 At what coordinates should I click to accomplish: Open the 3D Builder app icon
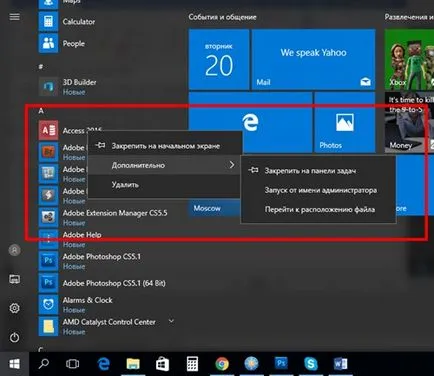coord(48,87)
